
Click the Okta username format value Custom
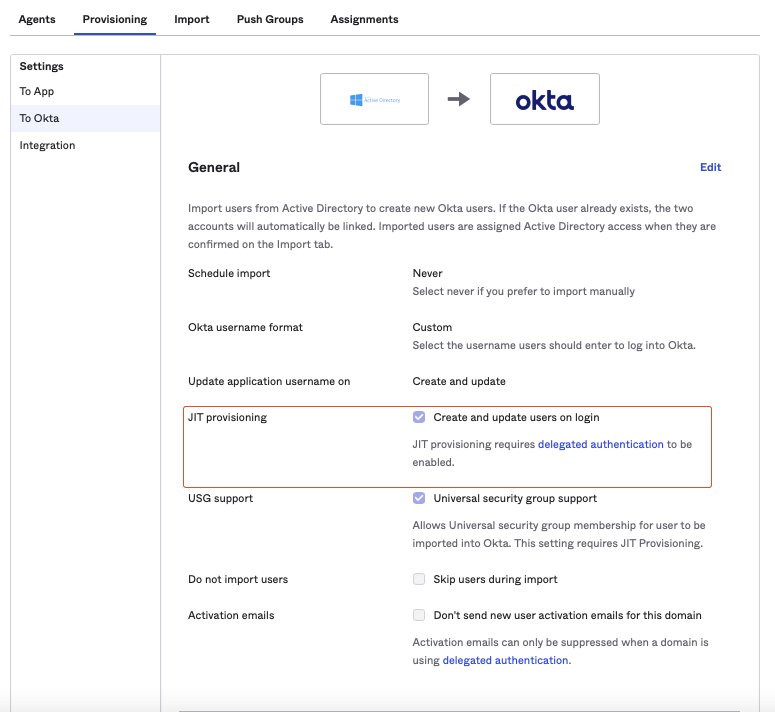pyautogui.click(x=432, y=327)
